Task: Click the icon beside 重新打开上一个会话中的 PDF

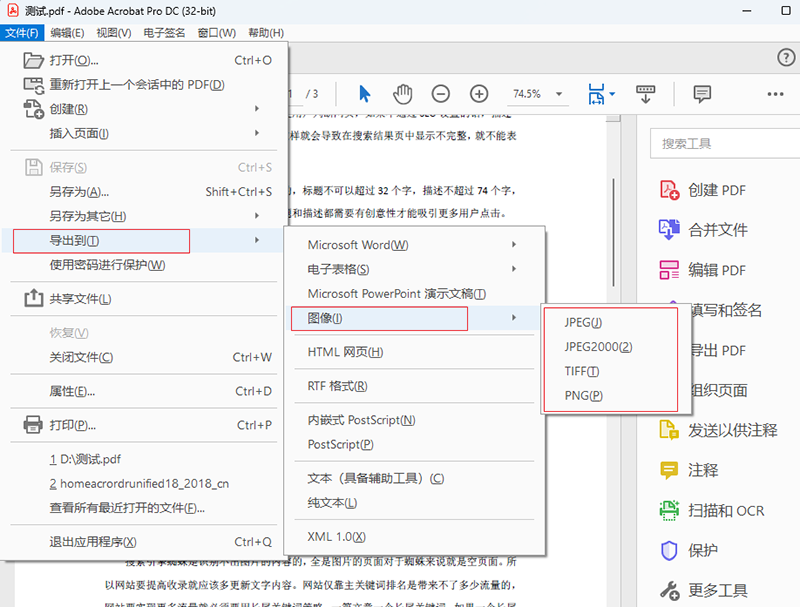Action: [x=34, y=85]
